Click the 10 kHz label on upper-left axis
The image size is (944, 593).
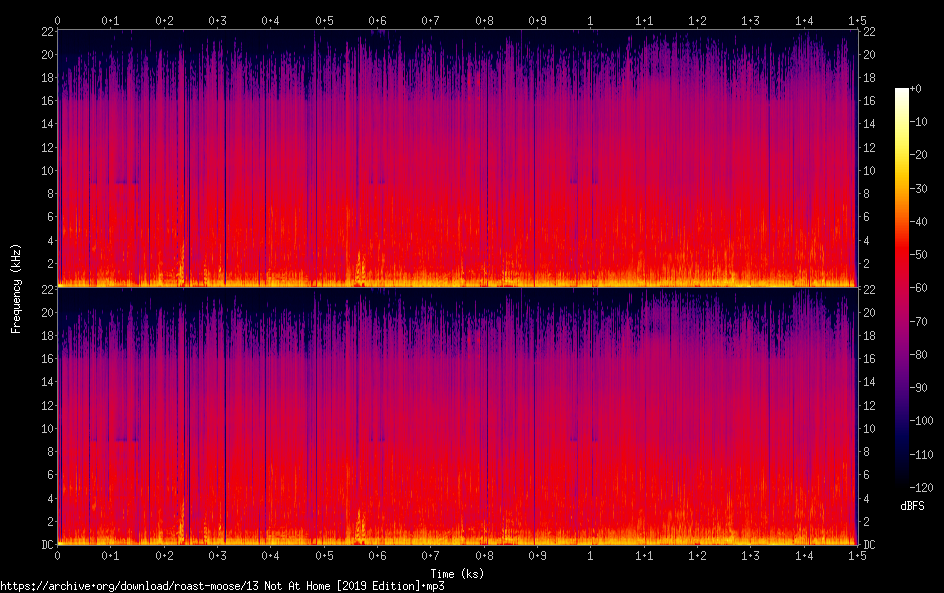45,170
